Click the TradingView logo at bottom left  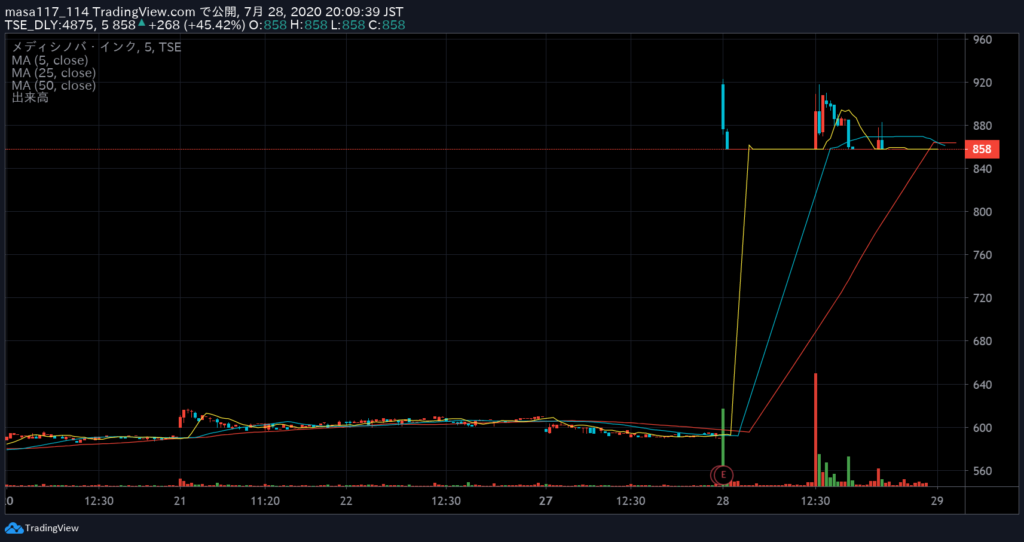[42, 528]
